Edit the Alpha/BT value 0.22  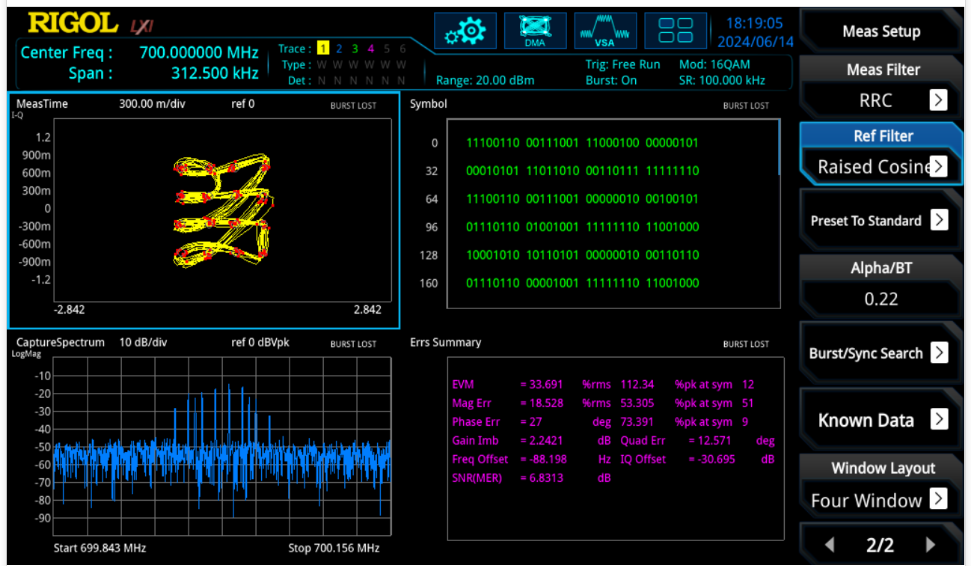tap(881, 300)
